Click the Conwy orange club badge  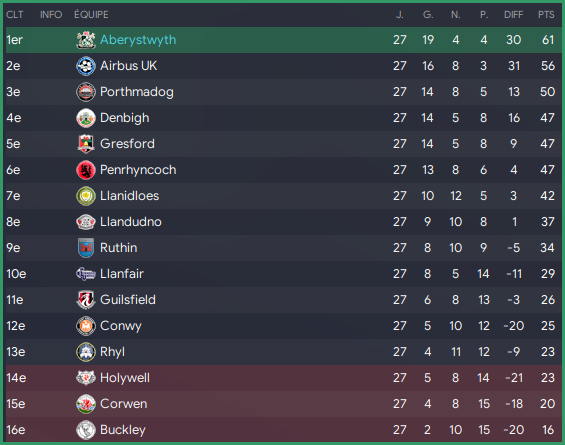tap(86, 326)
